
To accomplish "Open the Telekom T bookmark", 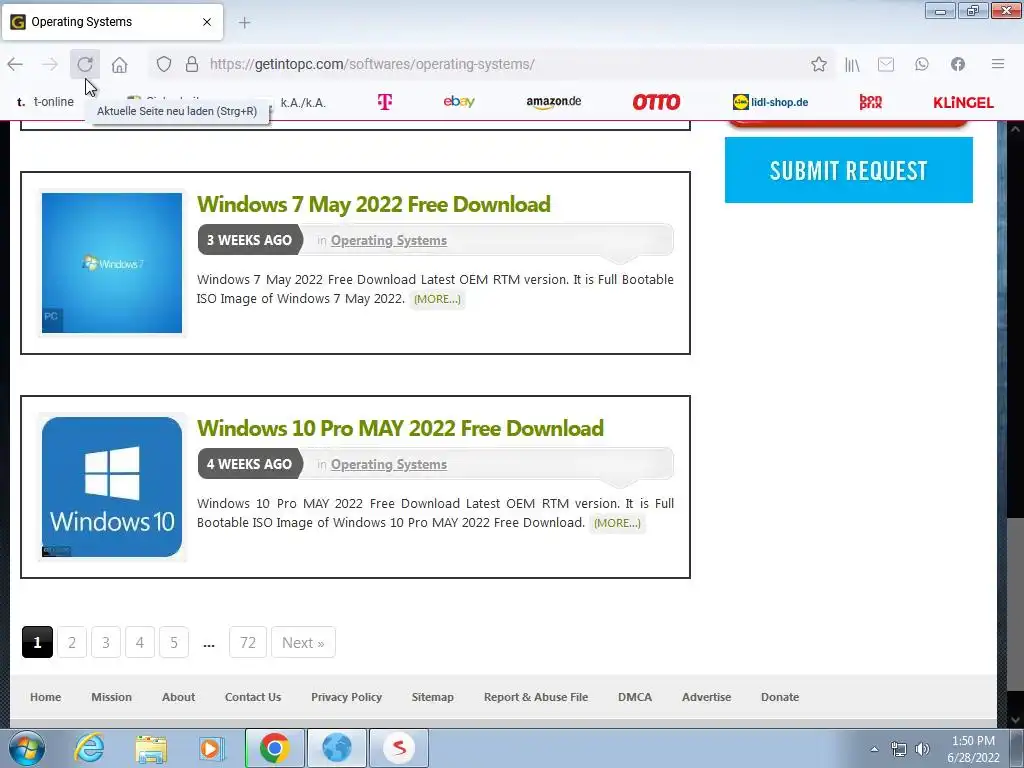I will (385, 102).
